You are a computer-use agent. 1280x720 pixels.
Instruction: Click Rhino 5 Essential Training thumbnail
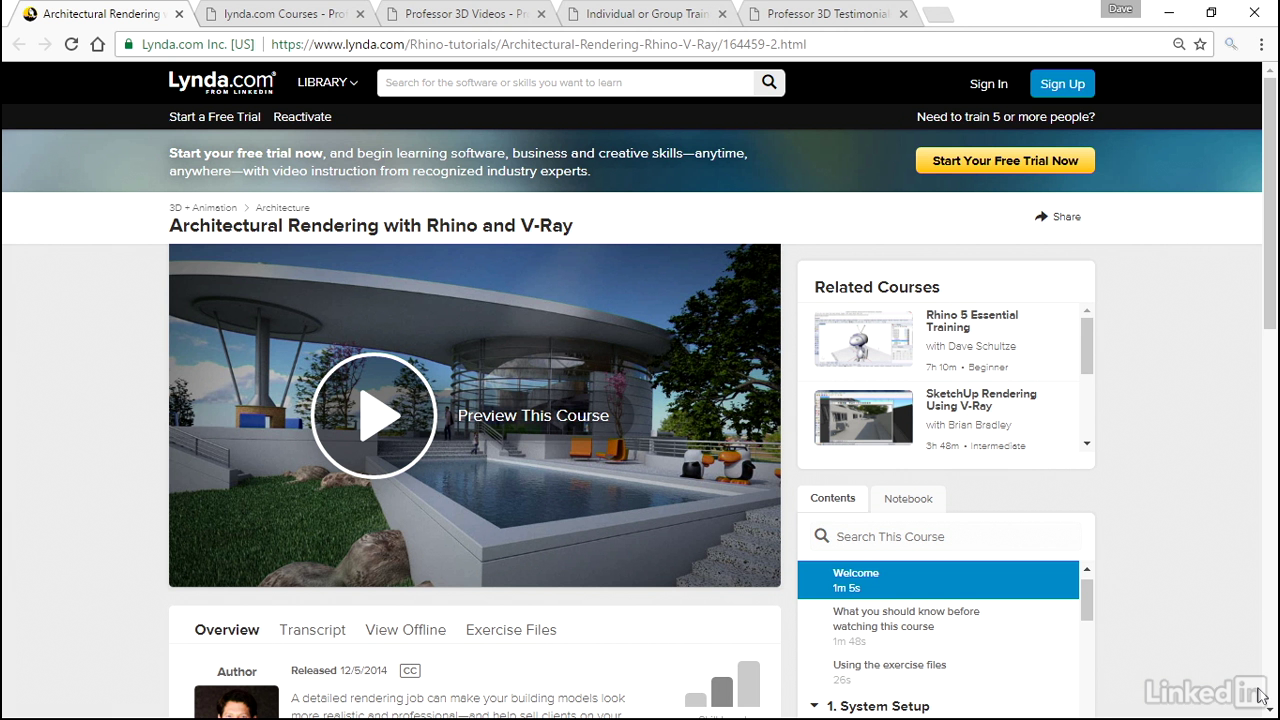[863, 339]
